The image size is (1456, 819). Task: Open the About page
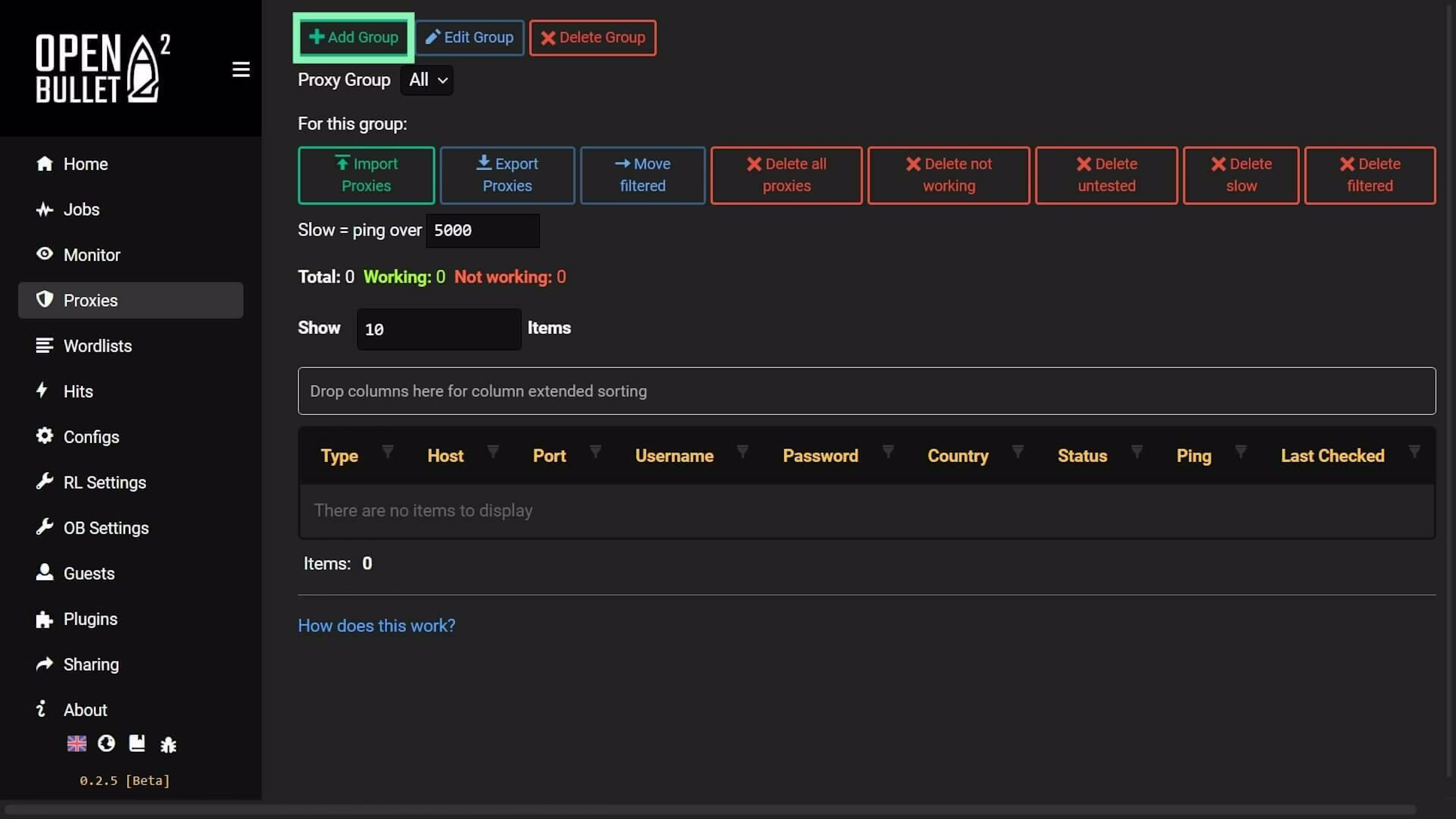130,710
